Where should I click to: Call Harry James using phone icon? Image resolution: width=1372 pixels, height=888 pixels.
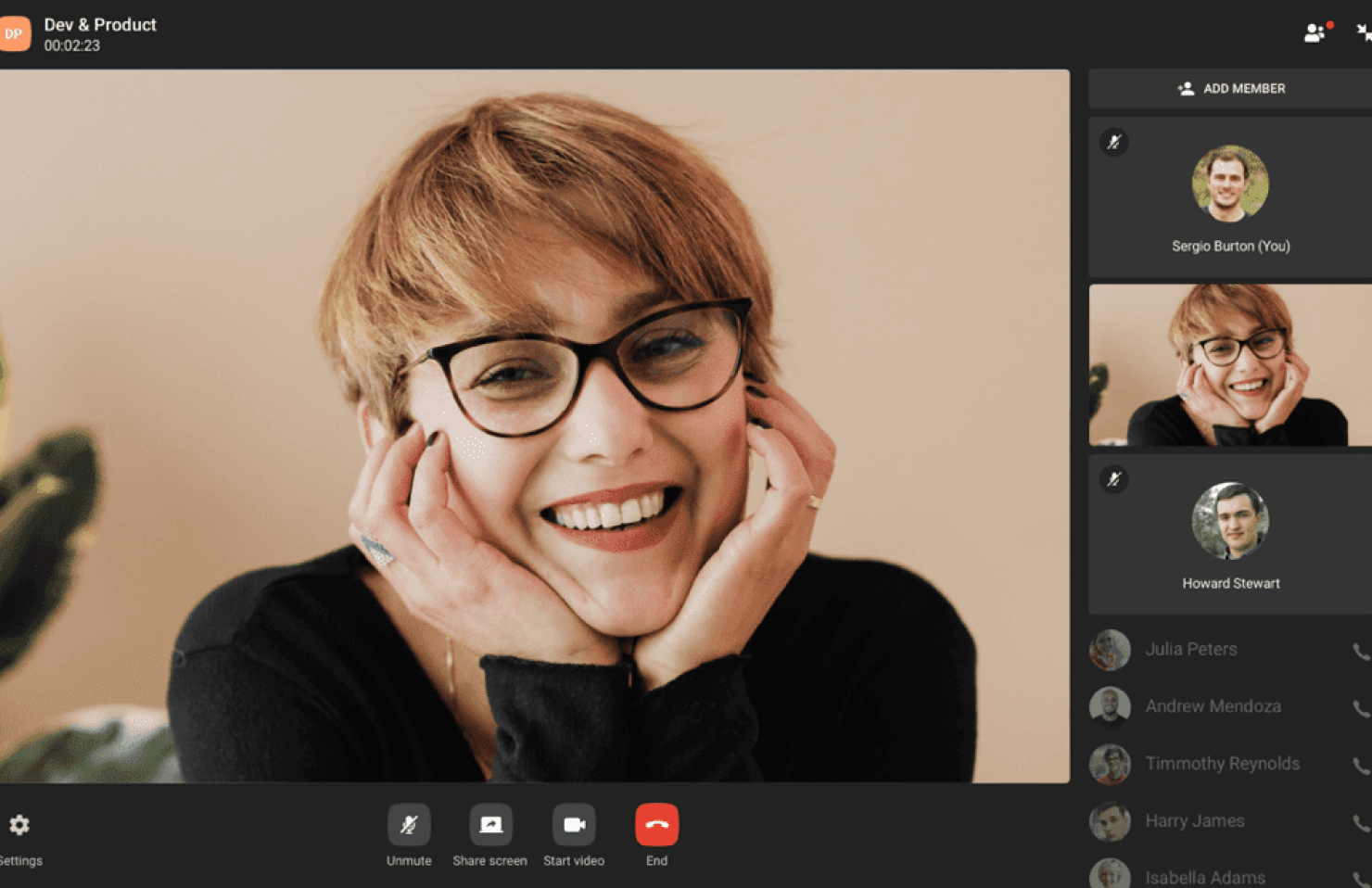(1360, 822)
